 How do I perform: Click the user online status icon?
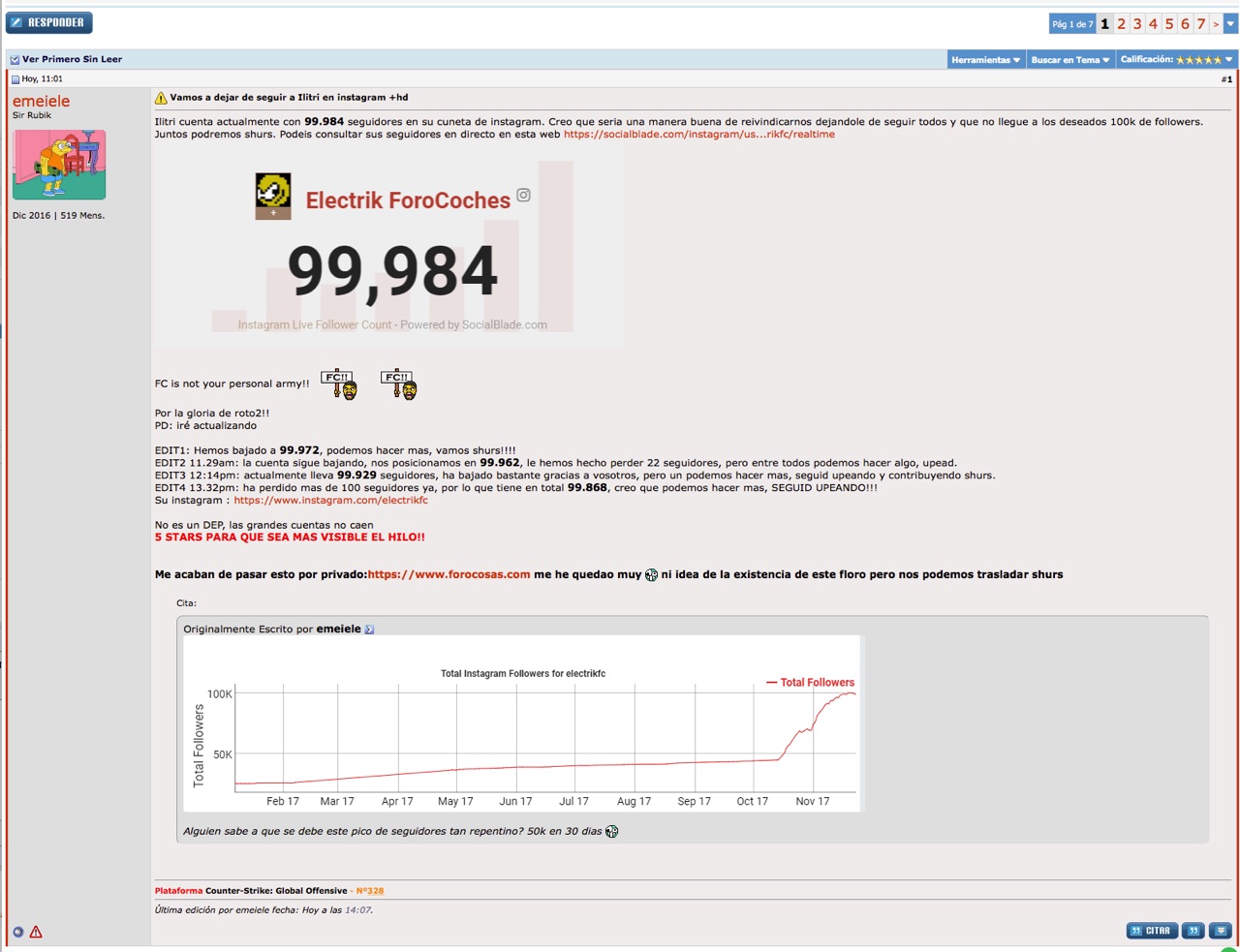pyautogui.click(x=17, y=932)
